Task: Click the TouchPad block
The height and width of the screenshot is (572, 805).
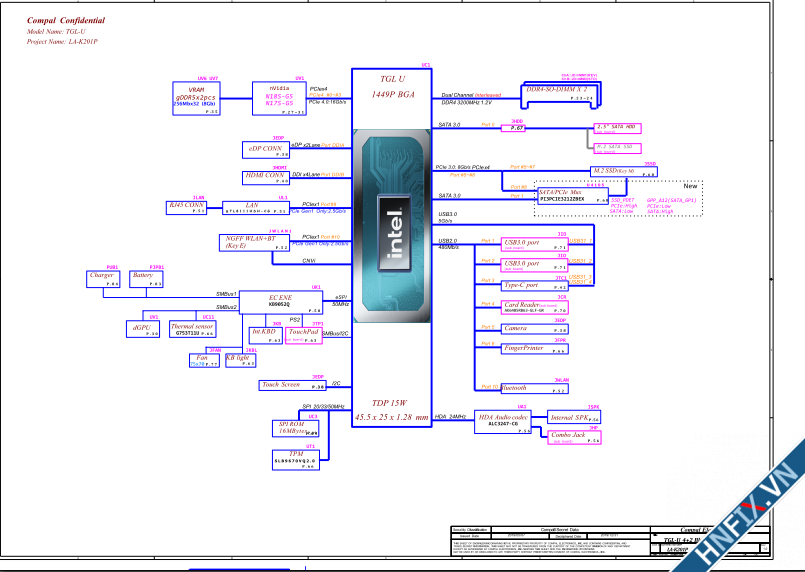Action: (303, 335)
